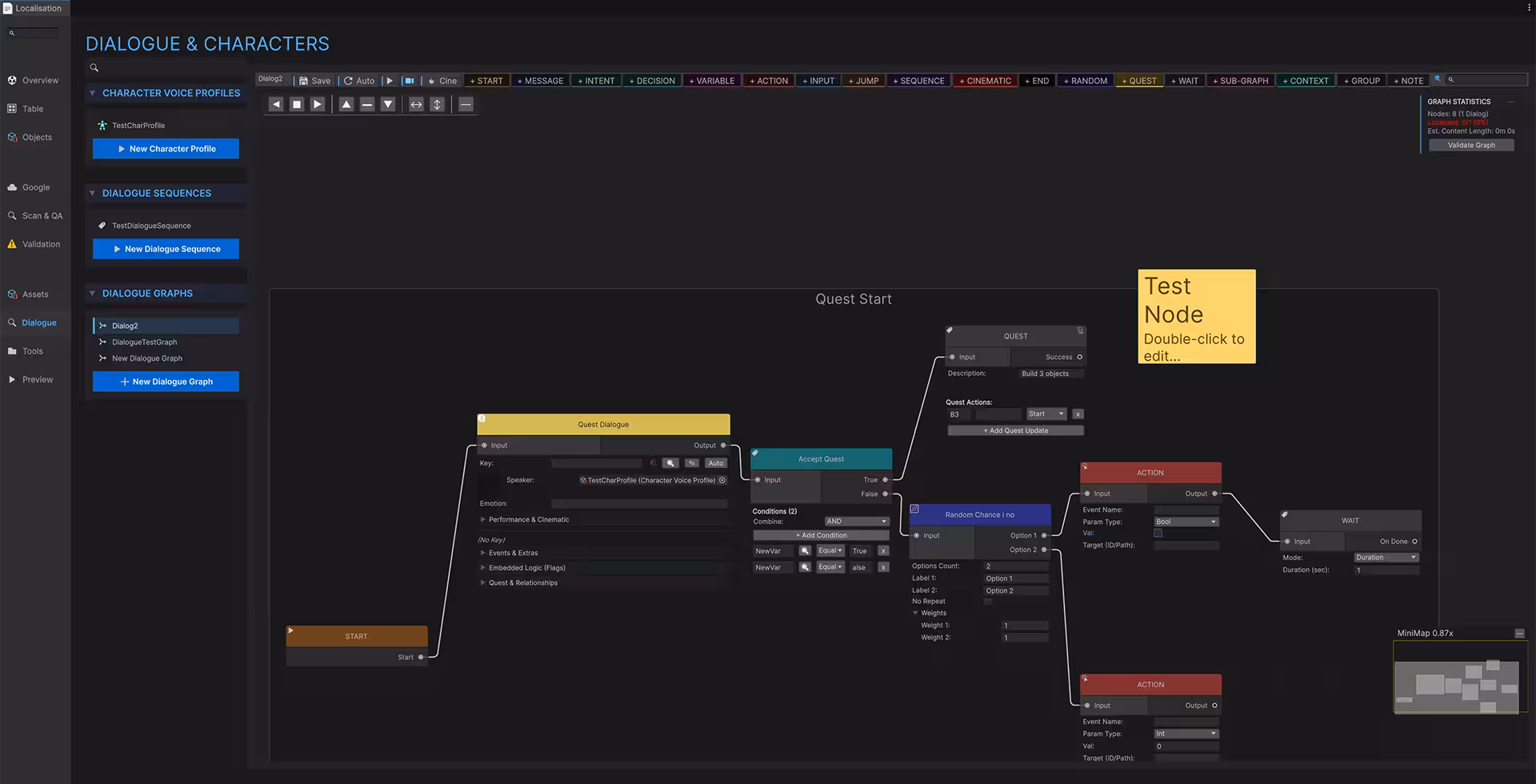Click the align top triangle icon
The width and height of the screenshot is (1536, 784).
point(346,104)
